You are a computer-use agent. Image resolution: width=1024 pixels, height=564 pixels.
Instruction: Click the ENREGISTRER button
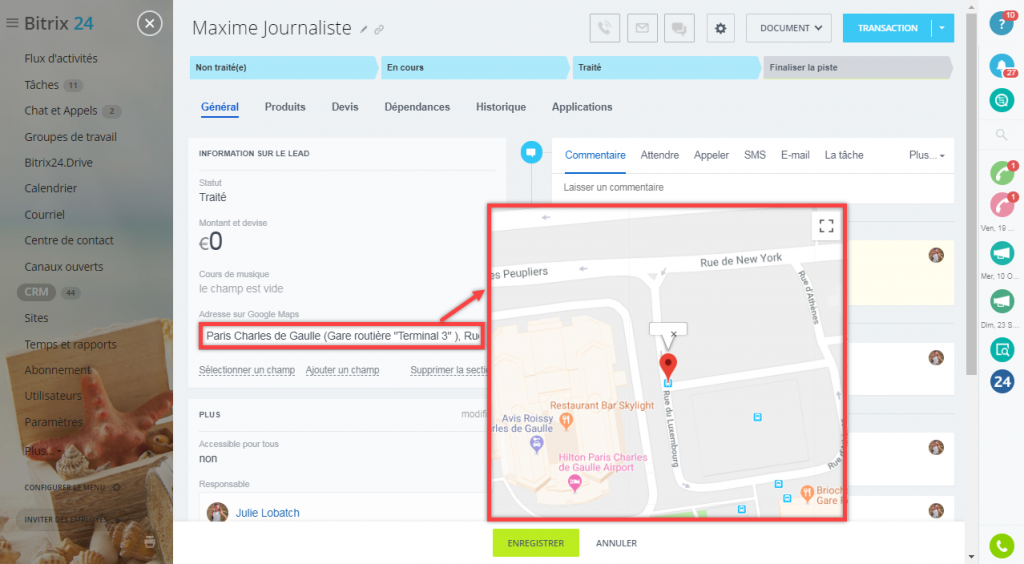(x=536, y=543)
